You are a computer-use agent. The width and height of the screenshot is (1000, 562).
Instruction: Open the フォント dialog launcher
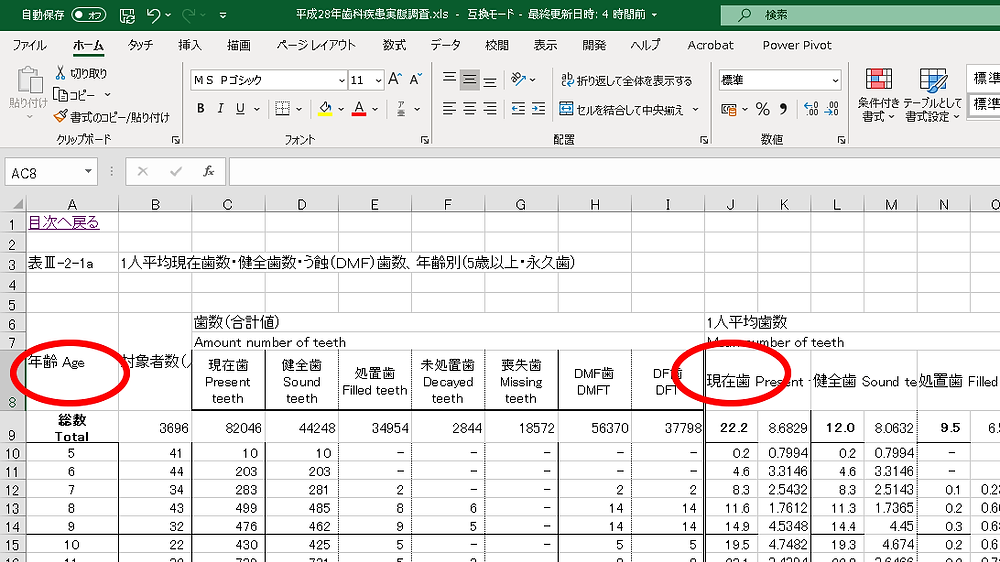425,140
